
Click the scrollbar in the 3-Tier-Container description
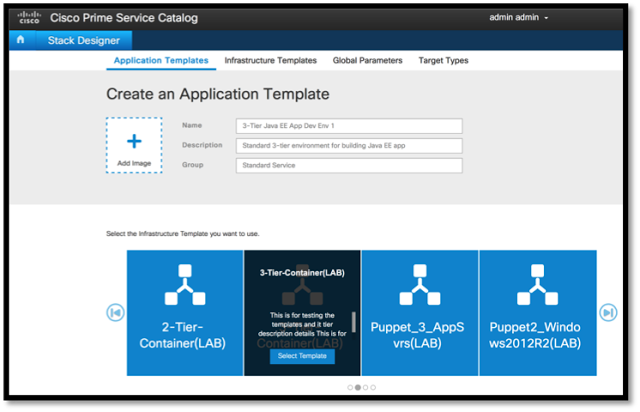pos(353,326)
